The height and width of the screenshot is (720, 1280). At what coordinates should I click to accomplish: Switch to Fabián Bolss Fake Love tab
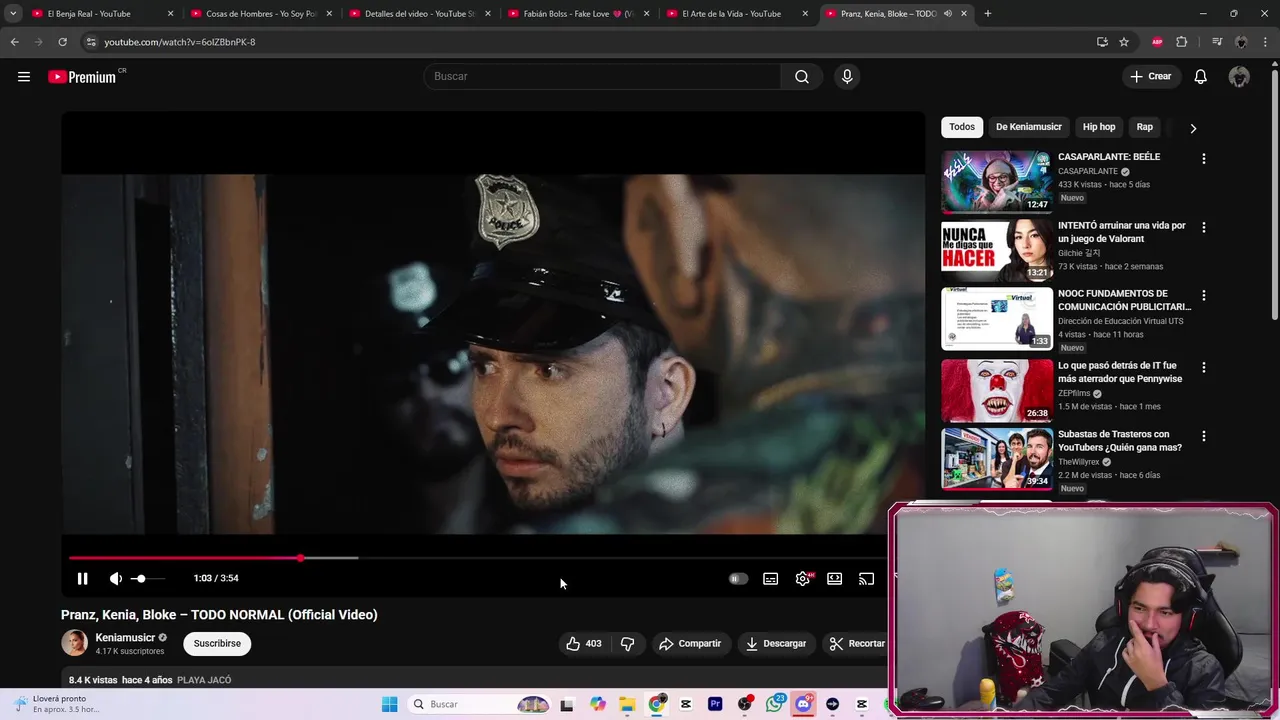pos(579,14)
